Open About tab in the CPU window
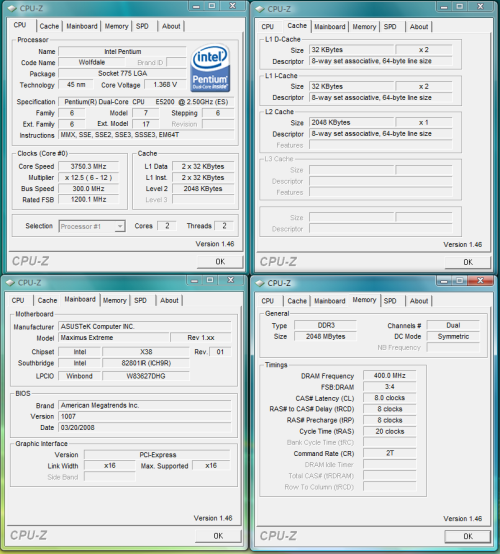The width and height of the screenshot is (500, 554). [x=171, y=26]
